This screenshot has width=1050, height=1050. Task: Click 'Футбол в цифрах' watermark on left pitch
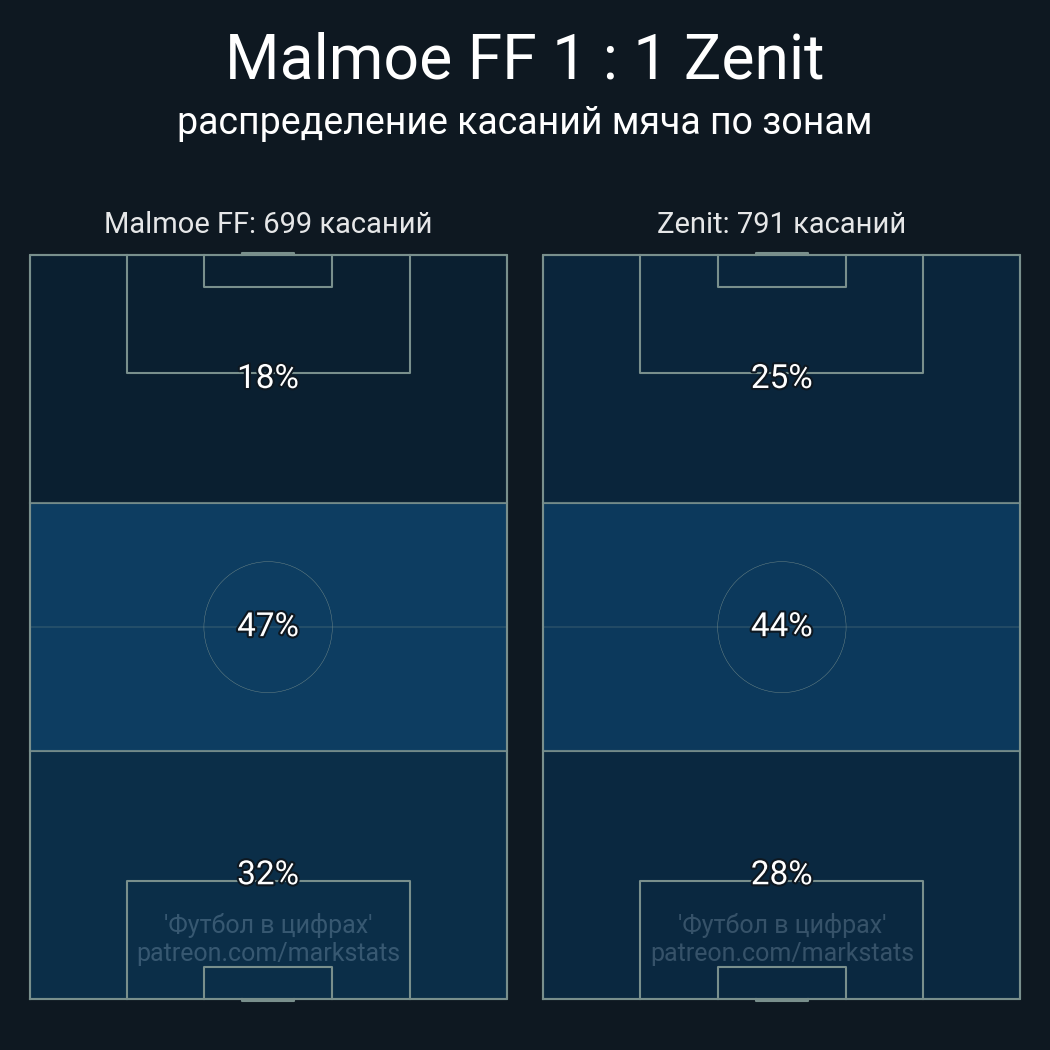[268, 925]
